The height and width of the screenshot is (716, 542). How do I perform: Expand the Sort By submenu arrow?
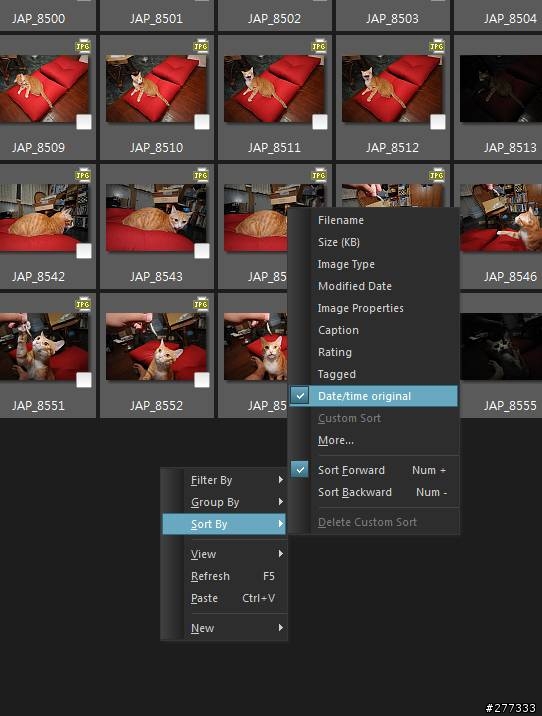click(x=281, y=524)
